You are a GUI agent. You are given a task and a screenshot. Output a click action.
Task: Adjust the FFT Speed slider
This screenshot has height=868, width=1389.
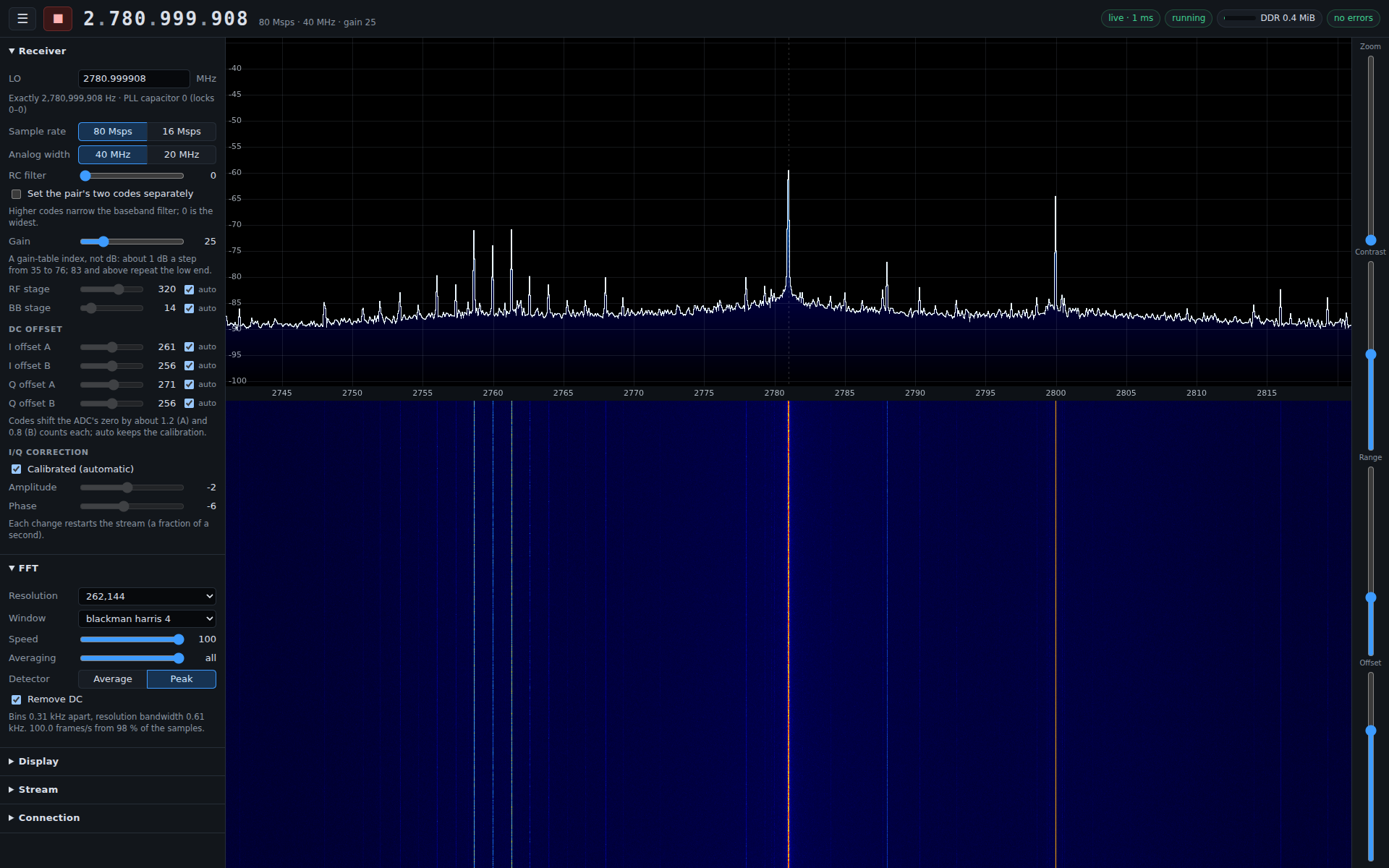point(132,639)
